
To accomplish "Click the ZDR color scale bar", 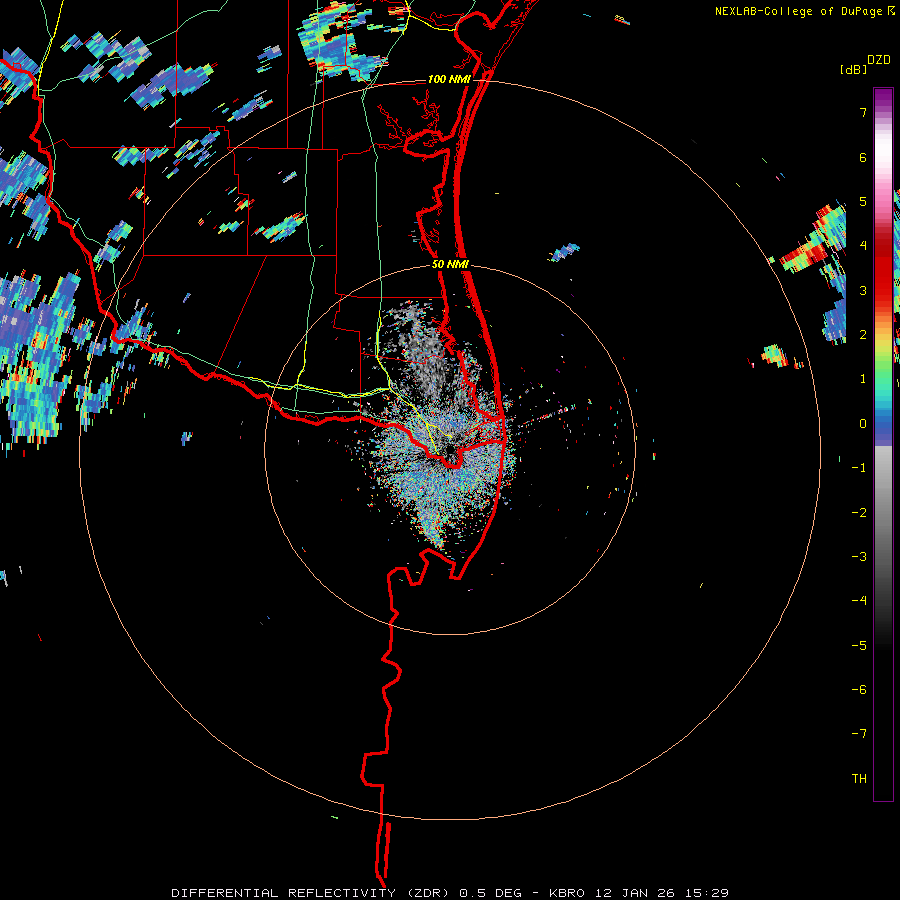I will [x=883, y=444].
